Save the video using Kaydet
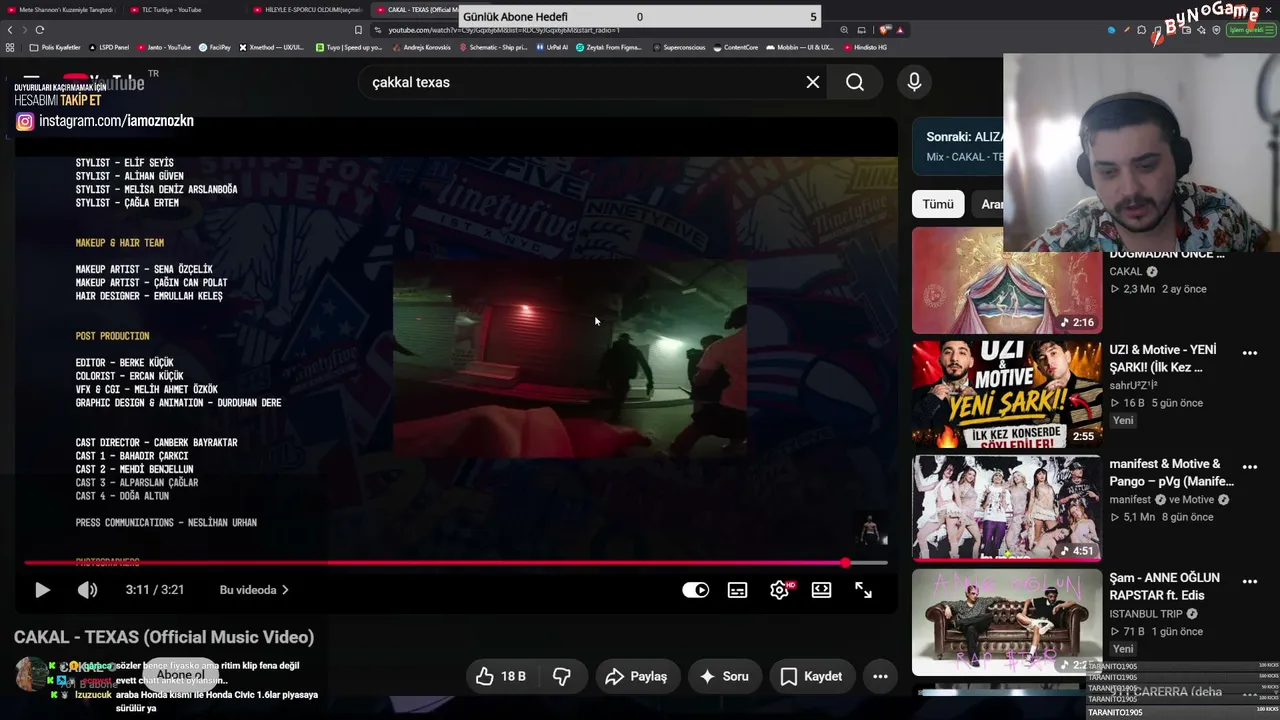This screenshot has height=720, width=1280. [x=811, y=677]
